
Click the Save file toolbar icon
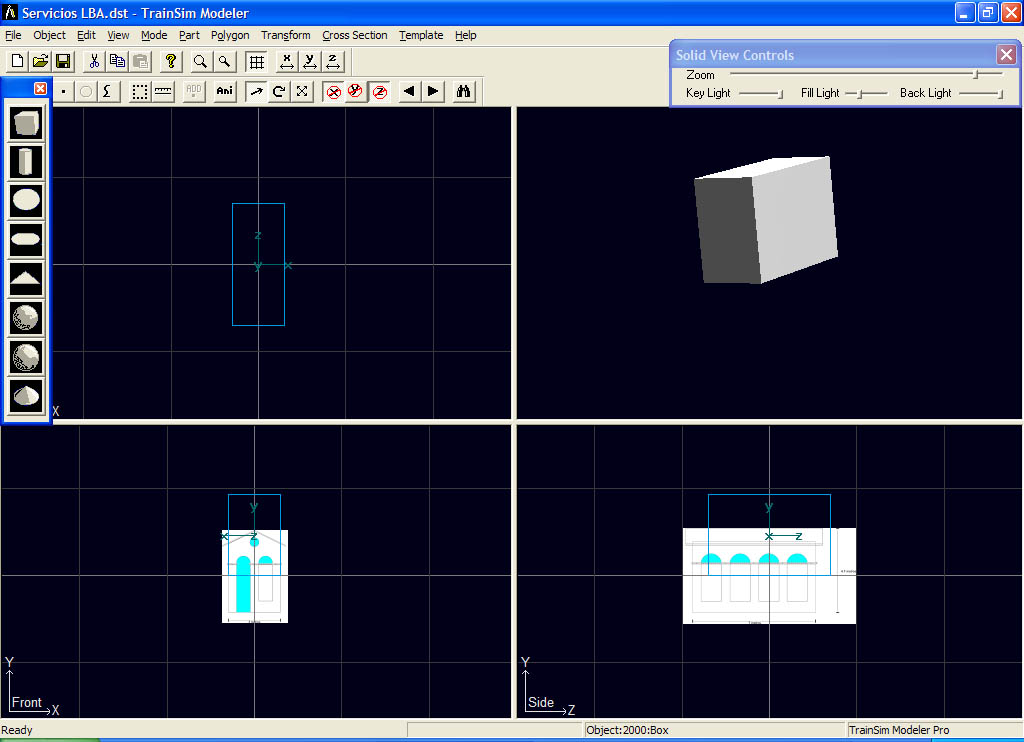[63, 61]
